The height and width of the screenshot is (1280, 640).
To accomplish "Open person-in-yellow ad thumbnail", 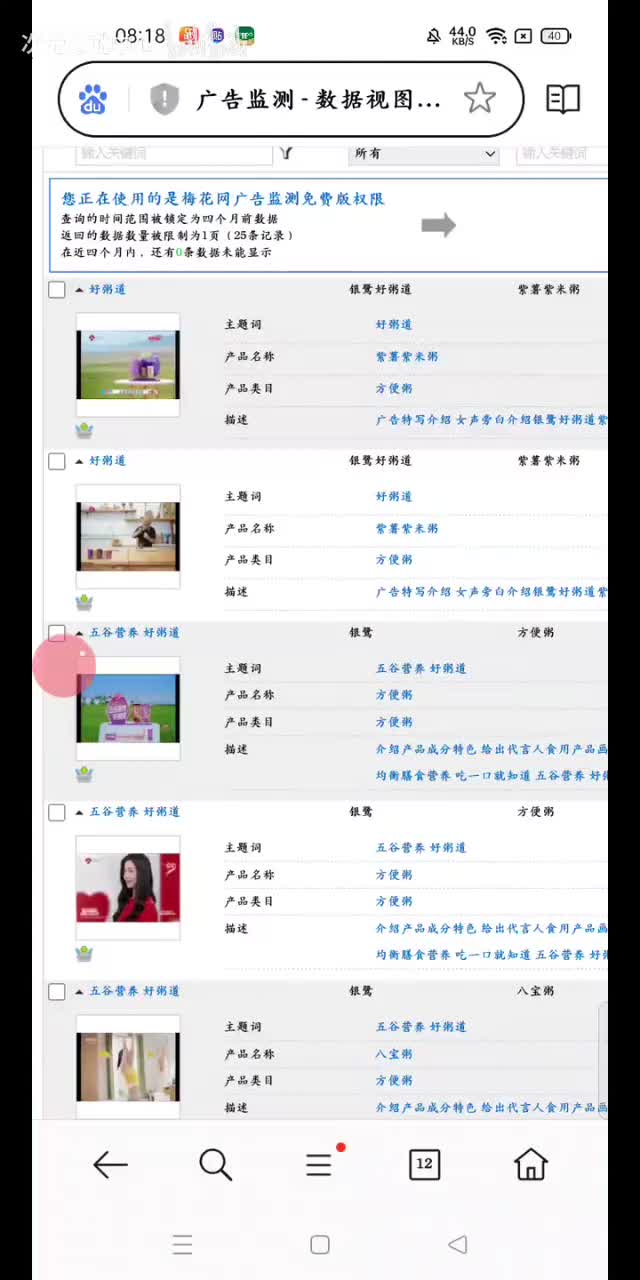I will pos(128,1067).
